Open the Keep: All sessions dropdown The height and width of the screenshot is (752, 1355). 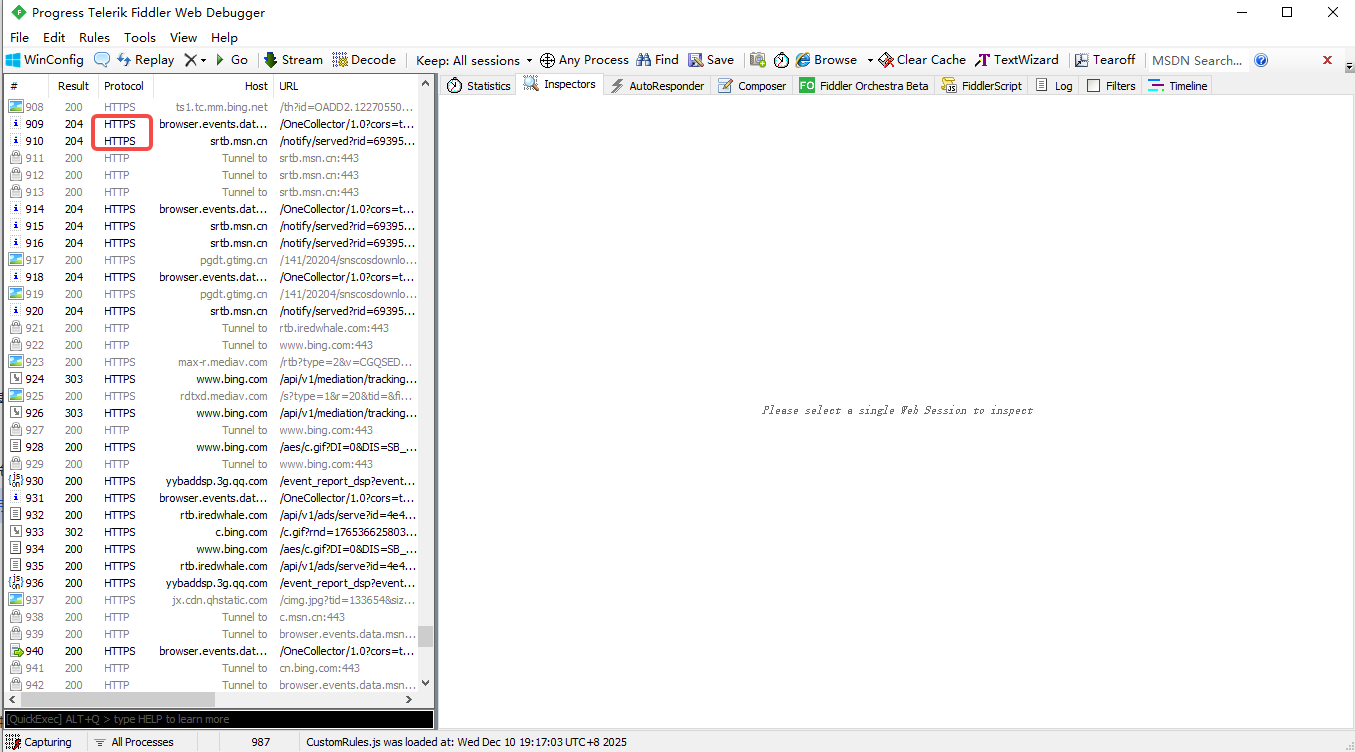(474, 60)
